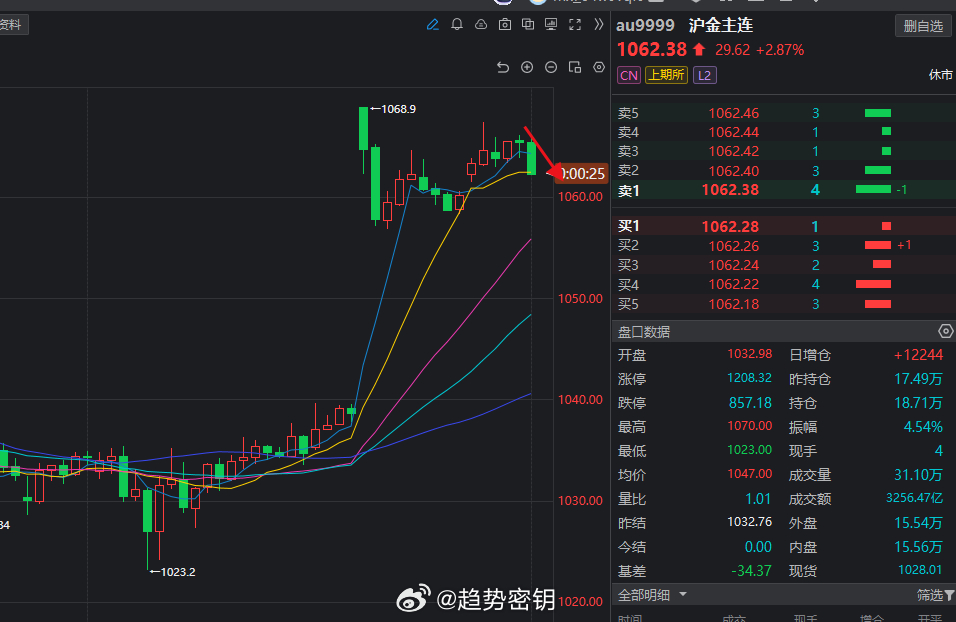Zoom out of the chart with minus icon
Image resolution: width=956 pixels, height=622 pixels.
tap(551, 67)
